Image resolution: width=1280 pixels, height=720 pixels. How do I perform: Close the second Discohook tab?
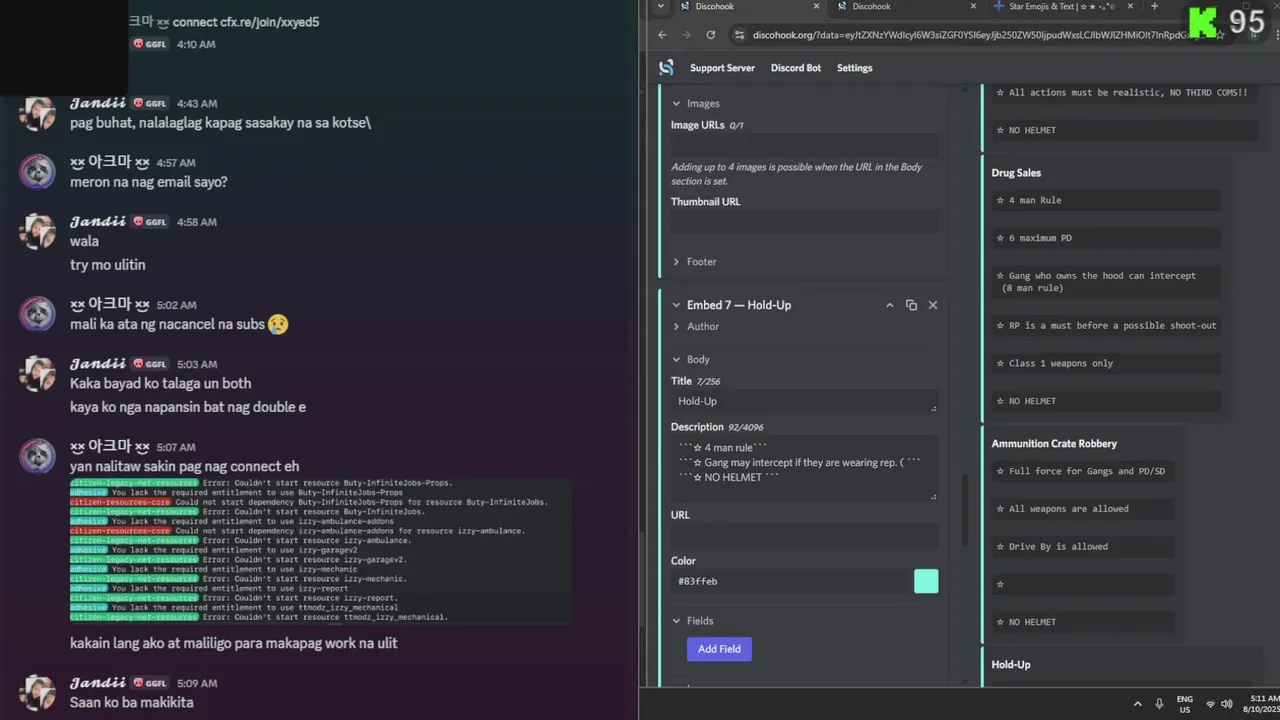tap(973, 6)
